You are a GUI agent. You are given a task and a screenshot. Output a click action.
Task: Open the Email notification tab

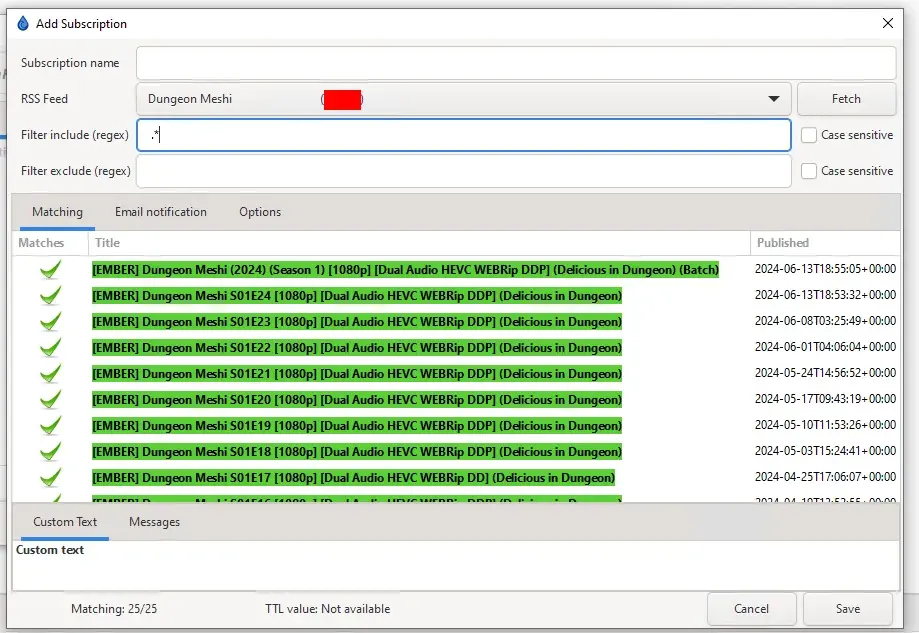coord(161,212)
